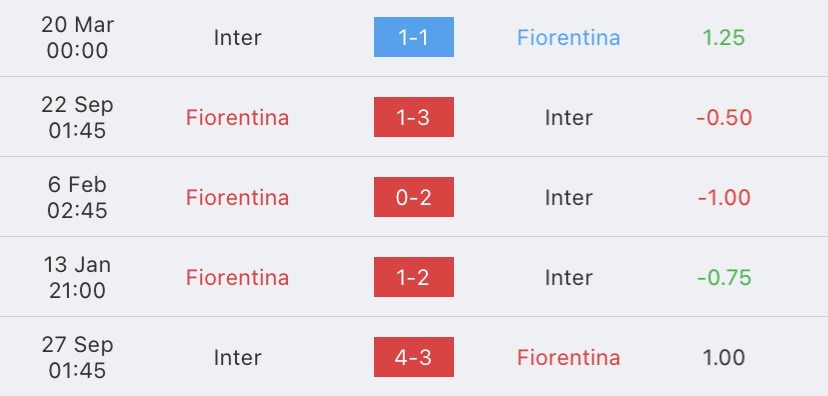Select Inter in the 20 Mar match
Screen dimensions: 828x396
point(237,37)
